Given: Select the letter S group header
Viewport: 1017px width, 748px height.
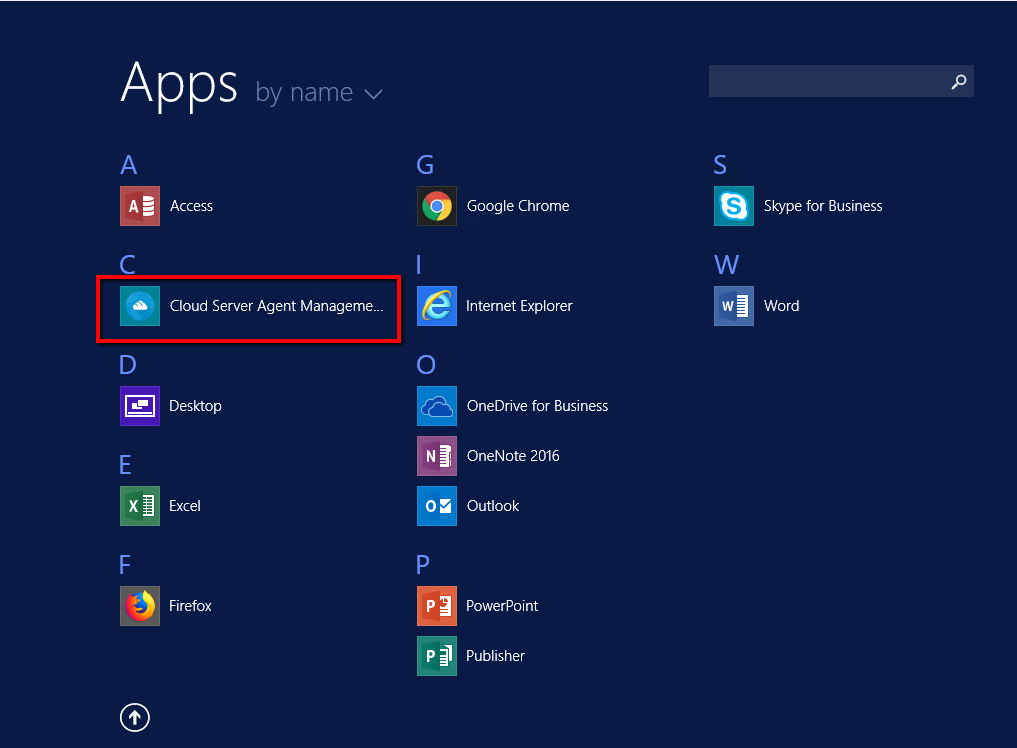Looking at the screenshot, I should click(x=720, y=165).
